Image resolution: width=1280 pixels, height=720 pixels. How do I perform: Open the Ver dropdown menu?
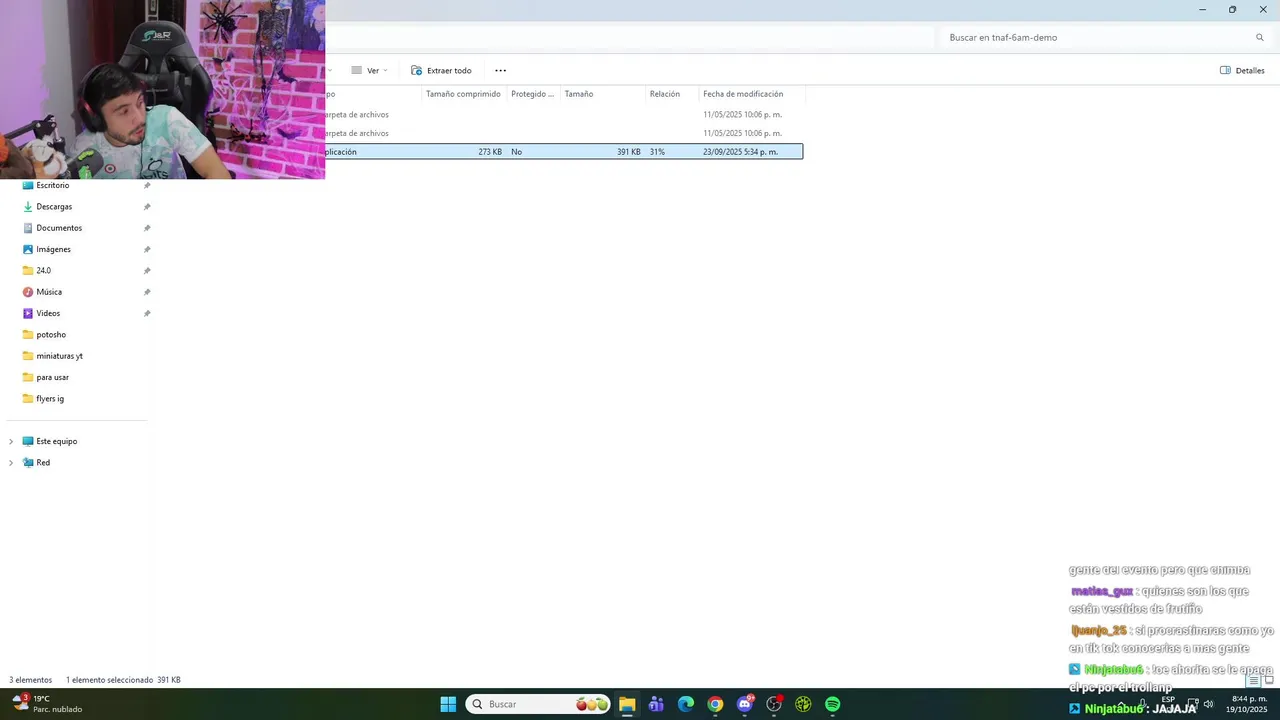(x=369, y=71)
